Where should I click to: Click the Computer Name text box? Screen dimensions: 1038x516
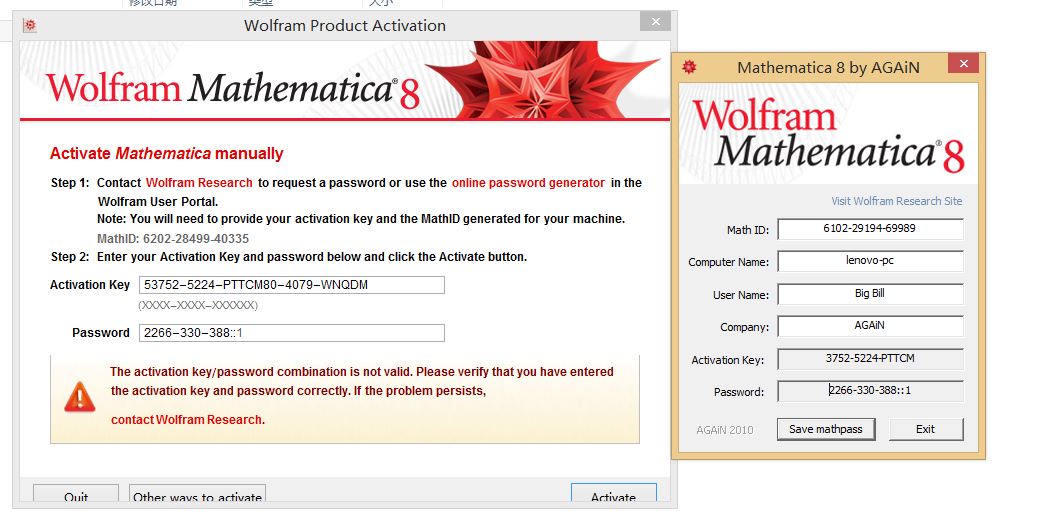[870, 262]
